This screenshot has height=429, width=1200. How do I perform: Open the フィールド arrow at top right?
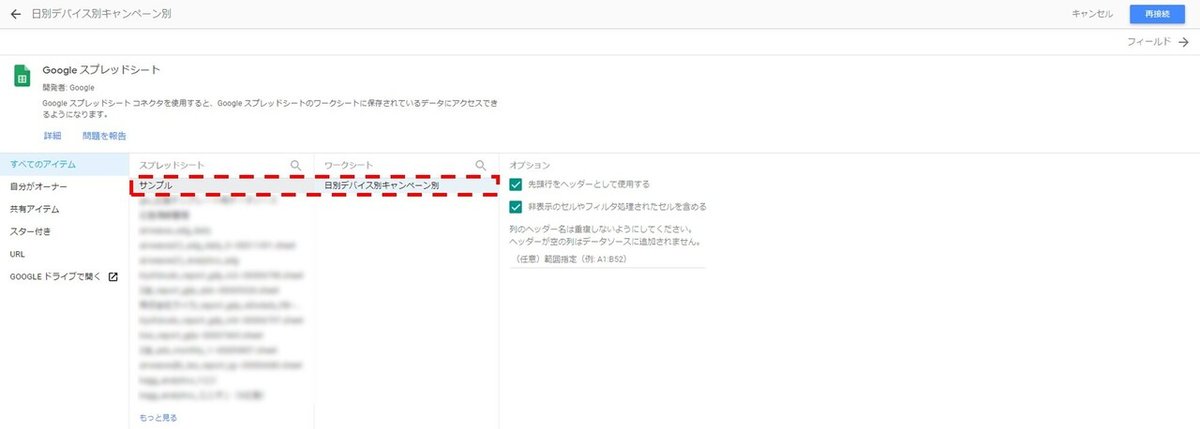tap(1184, 42)
